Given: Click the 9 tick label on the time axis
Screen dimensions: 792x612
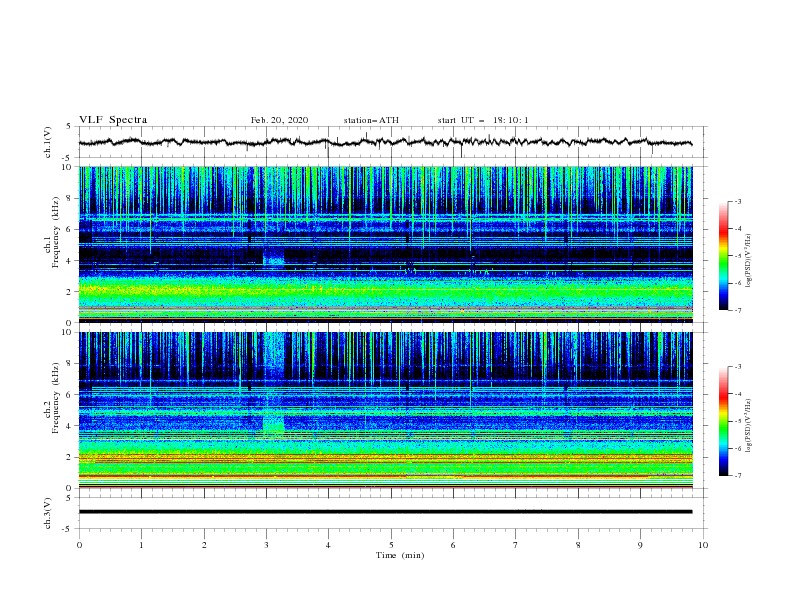Looking at the screenshot, I should [640, 545].
